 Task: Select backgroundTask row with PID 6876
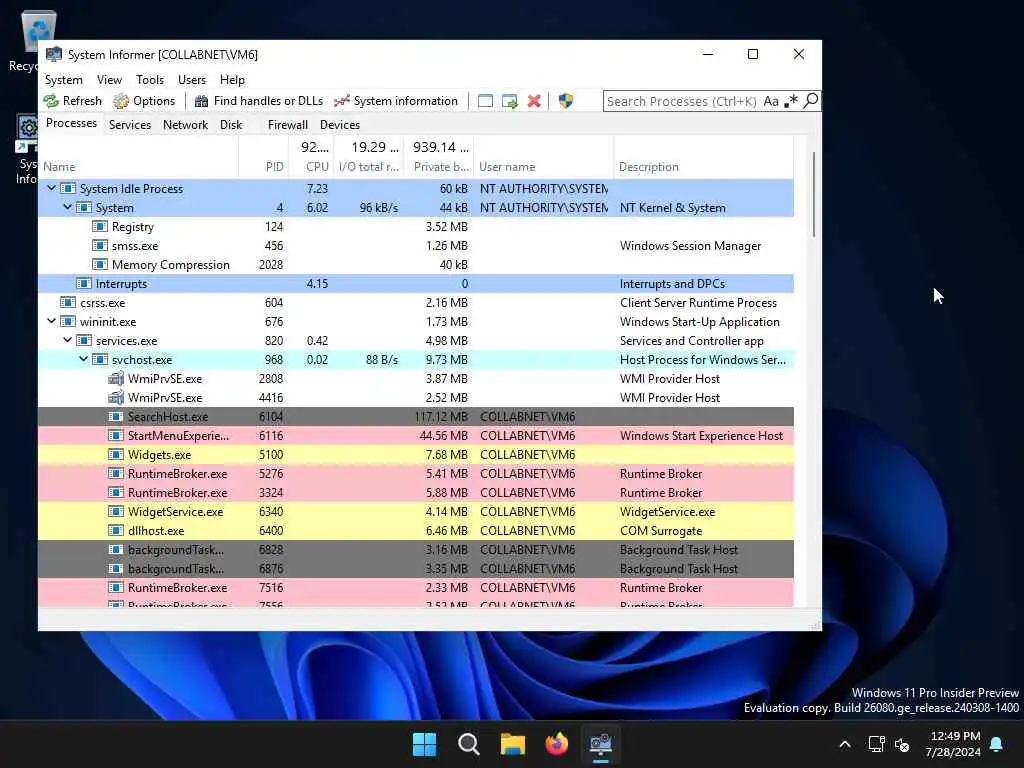pyautogui.click(x=416, y=569)
